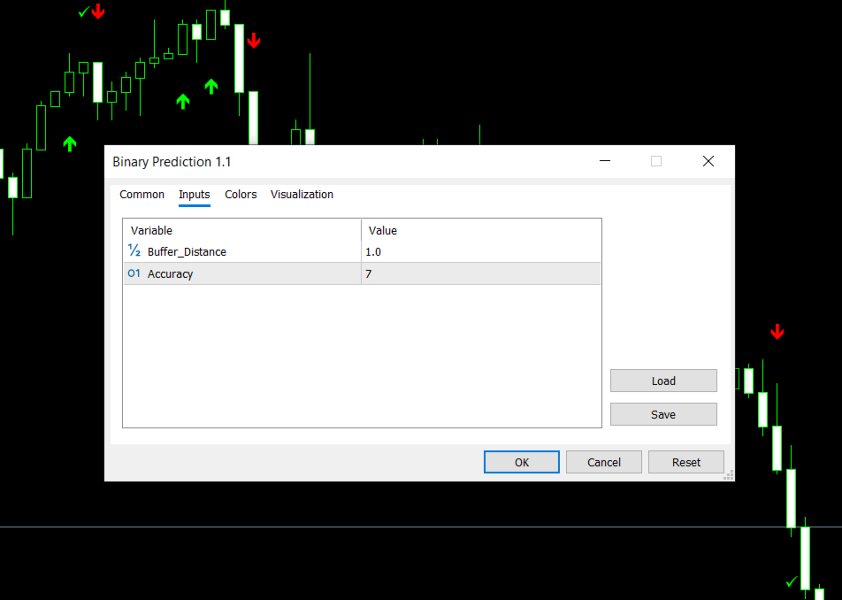Switch to the Colors tab
The height and width of the screenshot is (600, 842).
pos(240,194)
